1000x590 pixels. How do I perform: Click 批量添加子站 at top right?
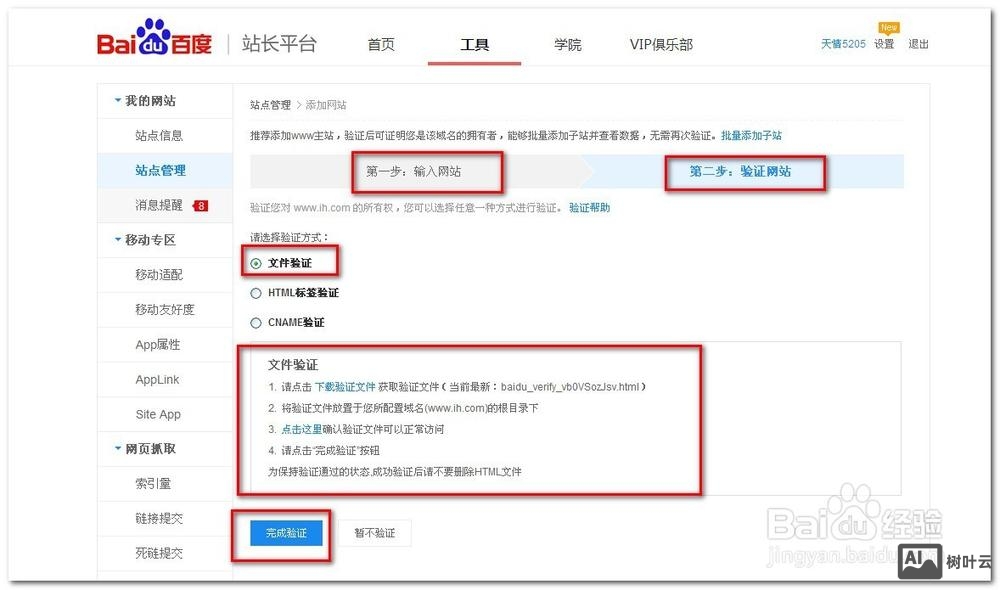750,134
